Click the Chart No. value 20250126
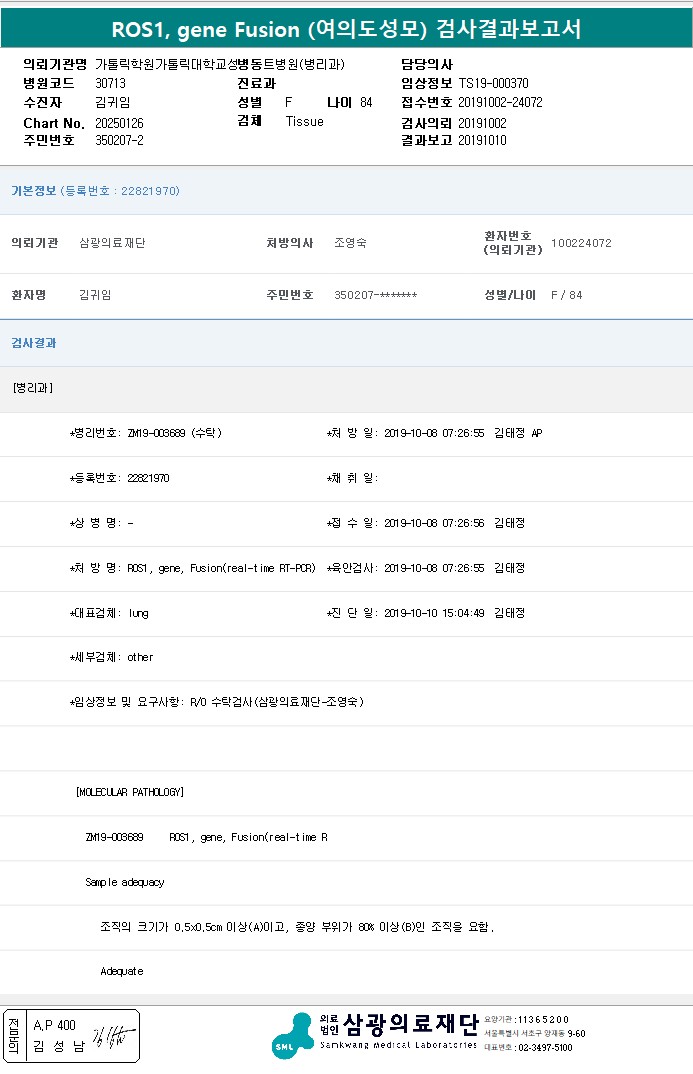The width and height of the screenshot is (693, 1074). [119, 122]
